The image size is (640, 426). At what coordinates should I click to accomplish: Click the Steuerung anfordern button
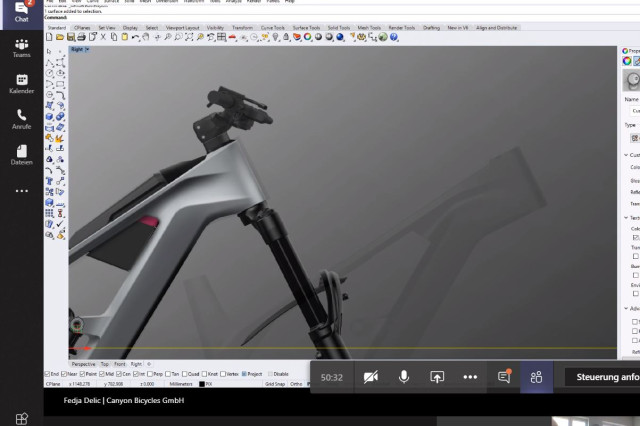click(x=602, y=377)
